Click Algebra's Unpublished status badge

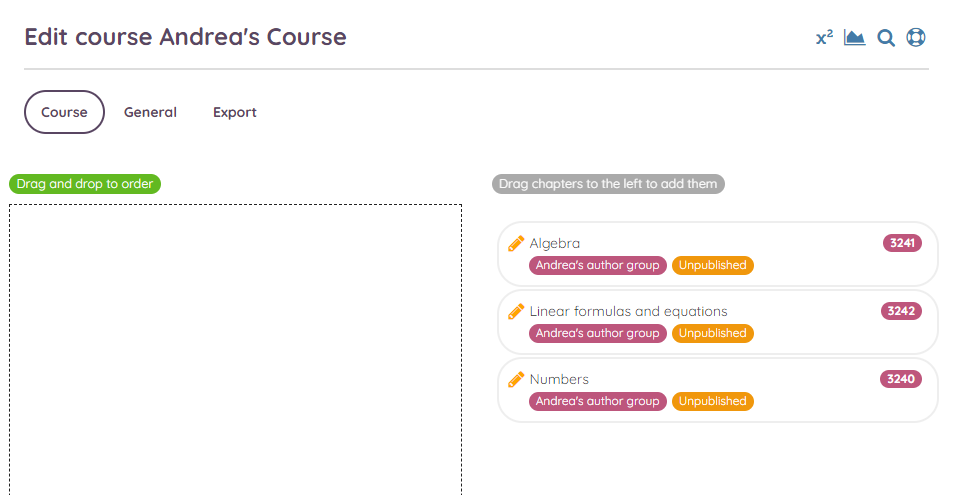[713, 265]
